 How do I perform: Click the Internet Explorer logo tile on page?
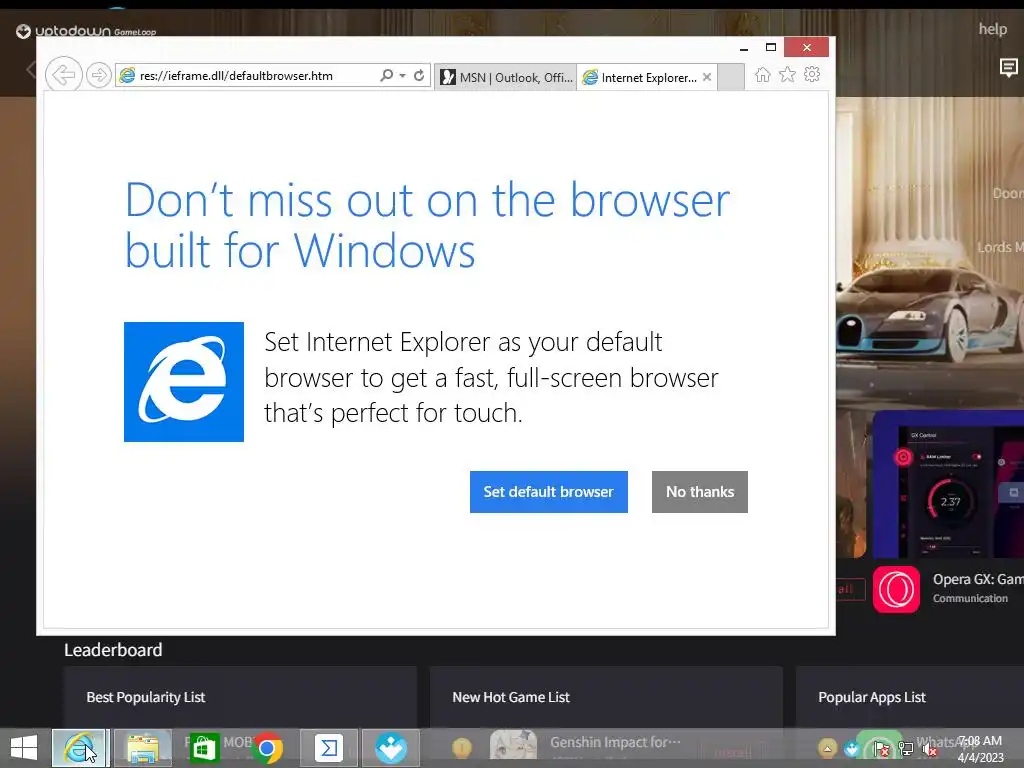pyautogui.click(x=184, y=382)
